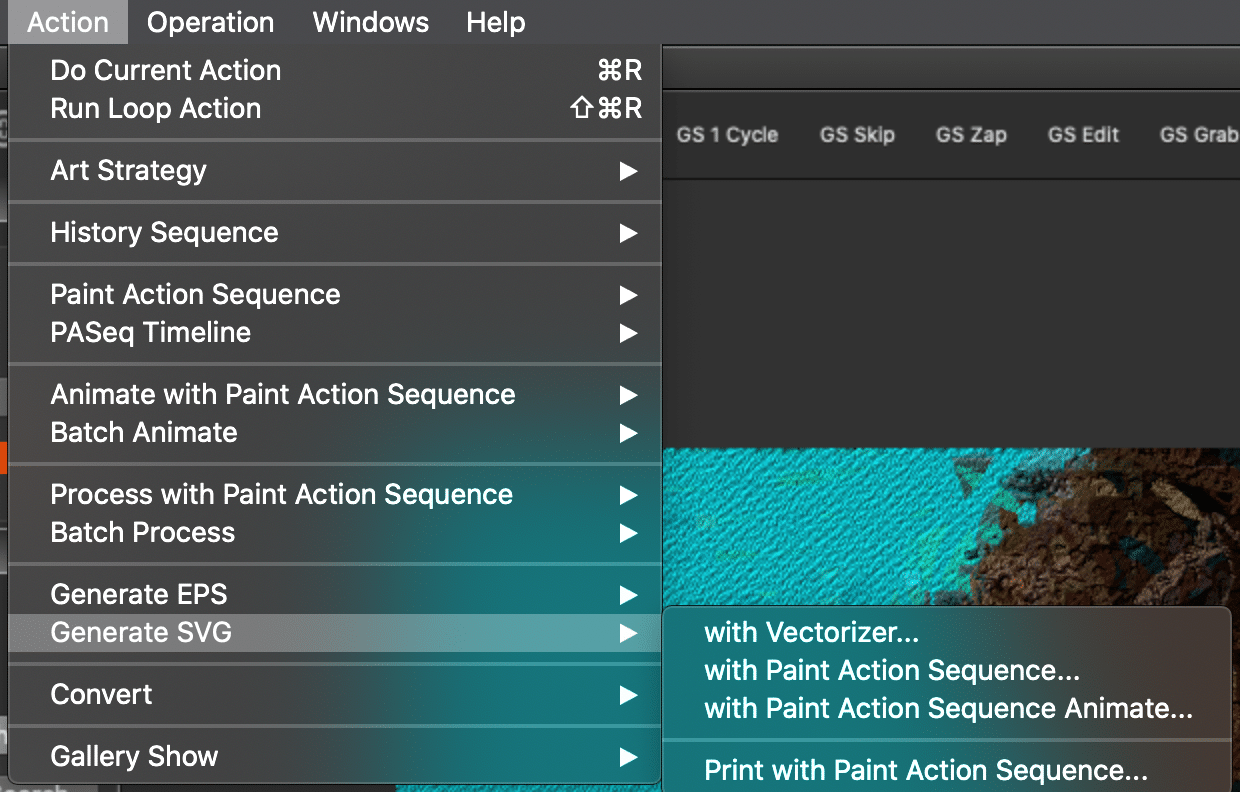Click the GS Edit button
The image size is (1240, 792).
(x=1083, y=135)
